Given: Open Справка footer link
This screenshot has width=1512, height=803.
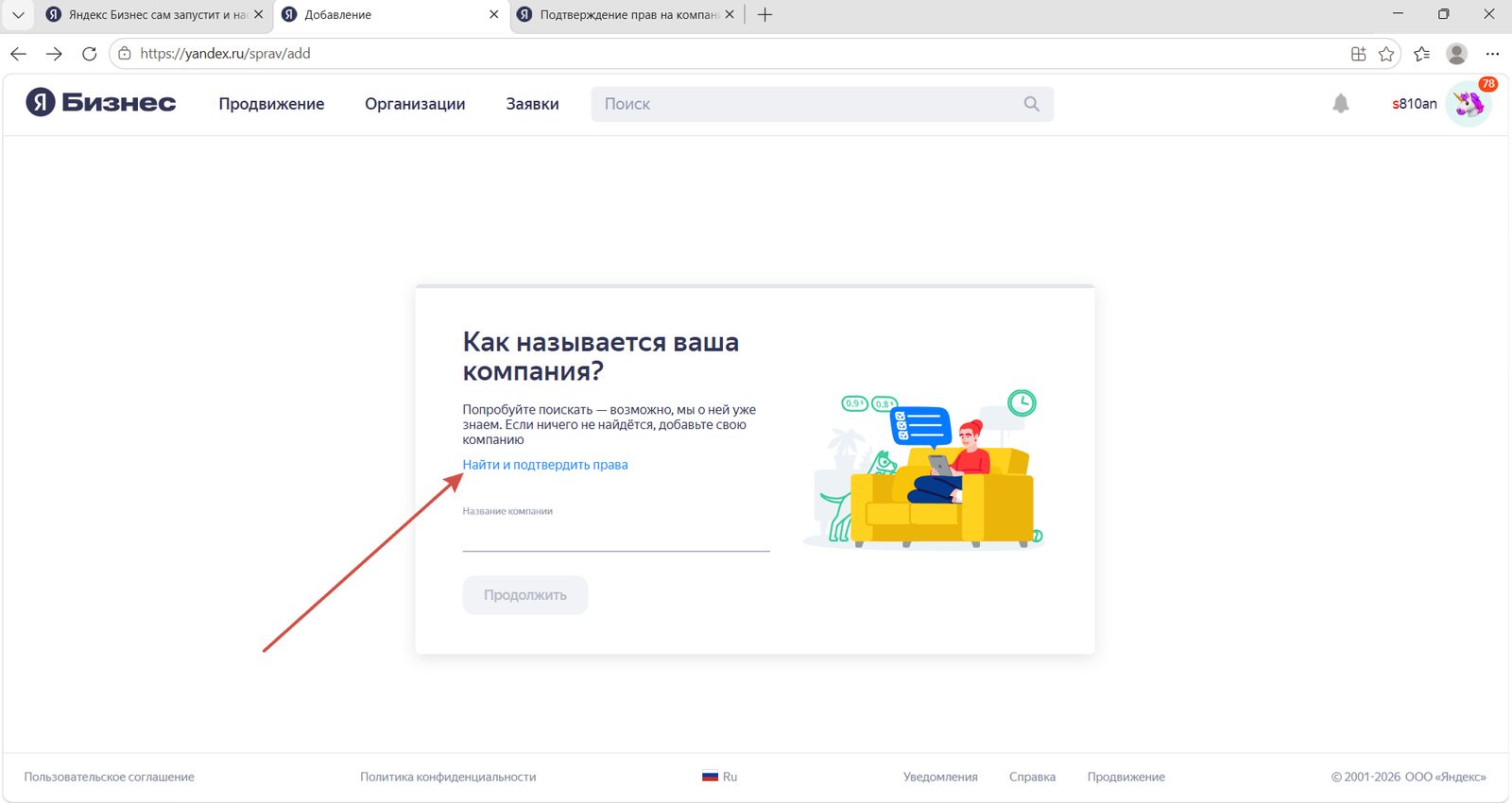Looking at the screenshot, I should click(x=1032, y=777).
